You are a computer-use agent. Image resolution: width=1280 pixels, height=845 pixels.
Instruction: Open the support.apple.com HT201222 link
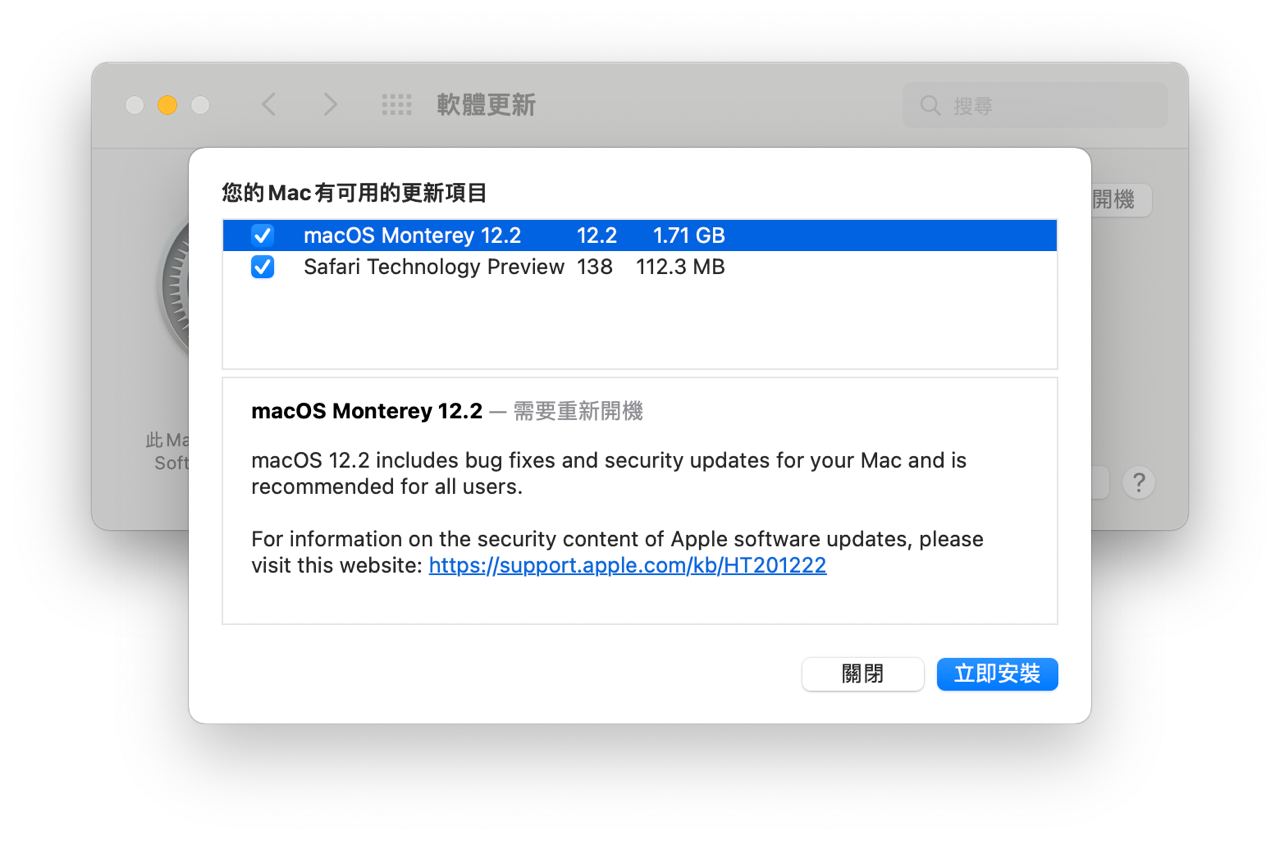pyautogui.click(x=628, y=566)
